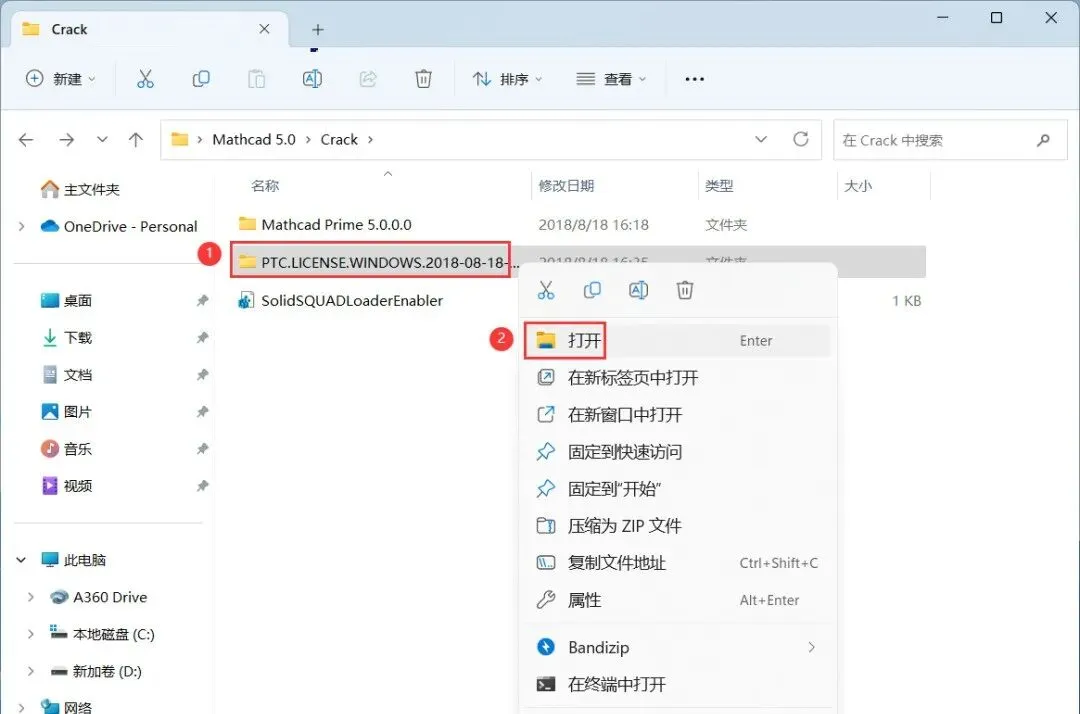Expand the OneDrive - Personal node
Viewport: 1080px width, 714px height.
21,227
